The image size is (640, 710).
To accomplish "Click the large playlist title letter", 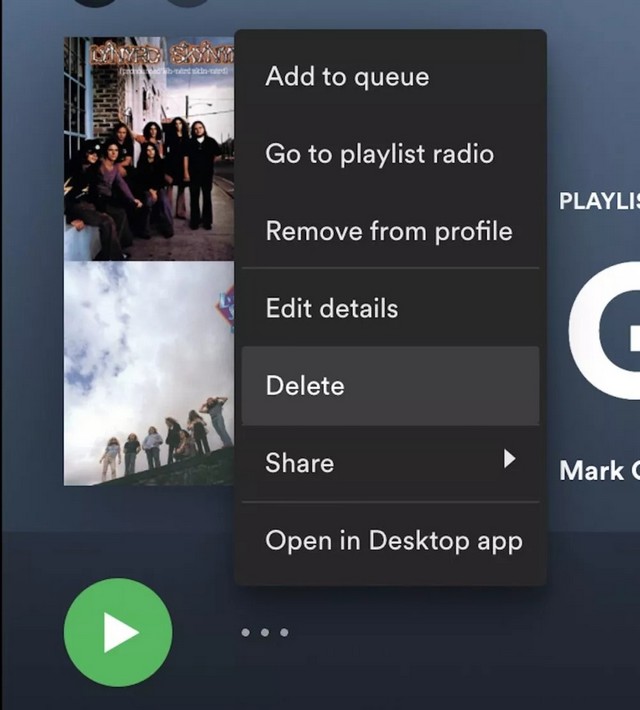I will (604, 331).
